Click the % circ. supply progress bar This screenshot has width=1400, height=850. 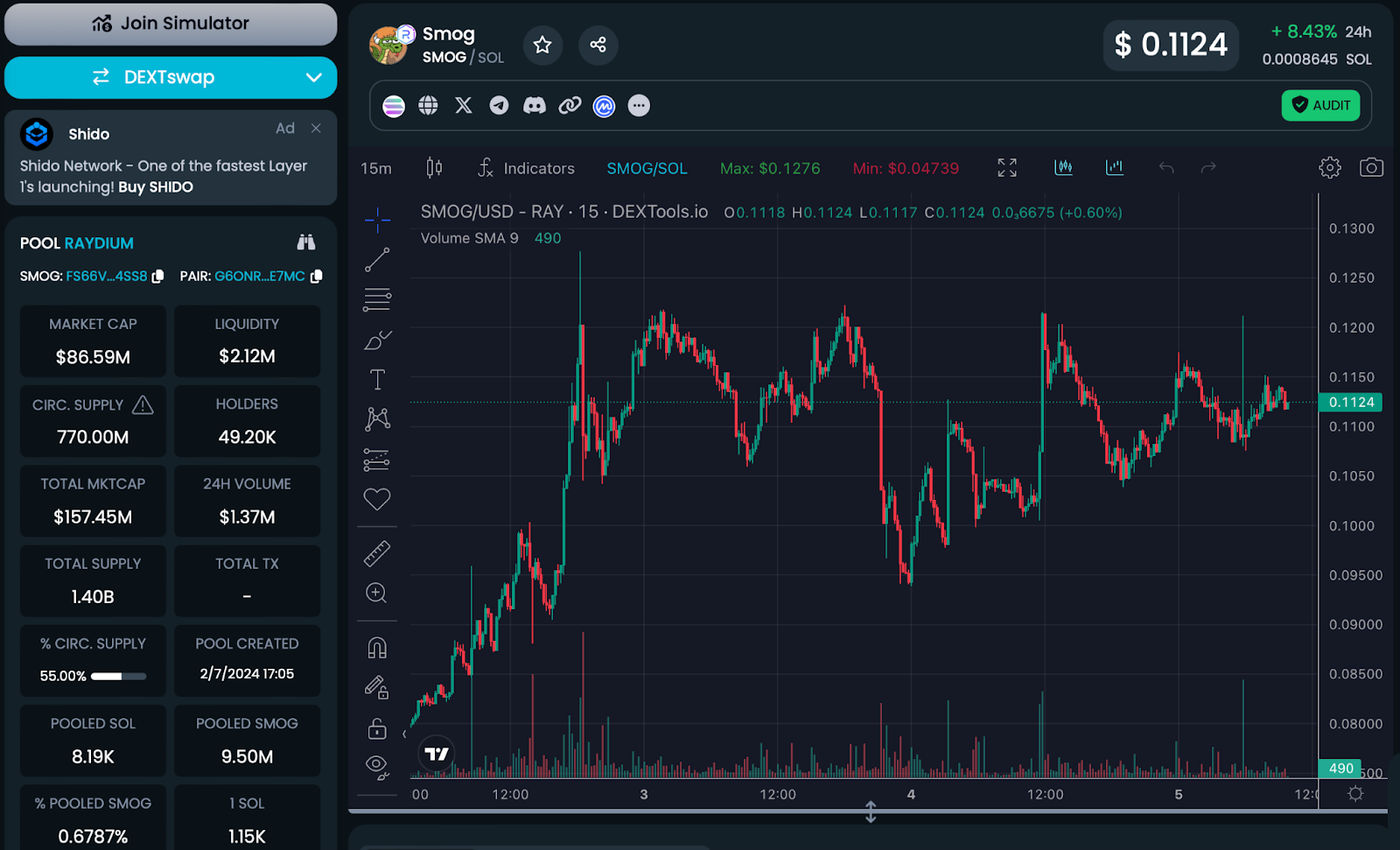pyautogui.click(x=118, y=676)
